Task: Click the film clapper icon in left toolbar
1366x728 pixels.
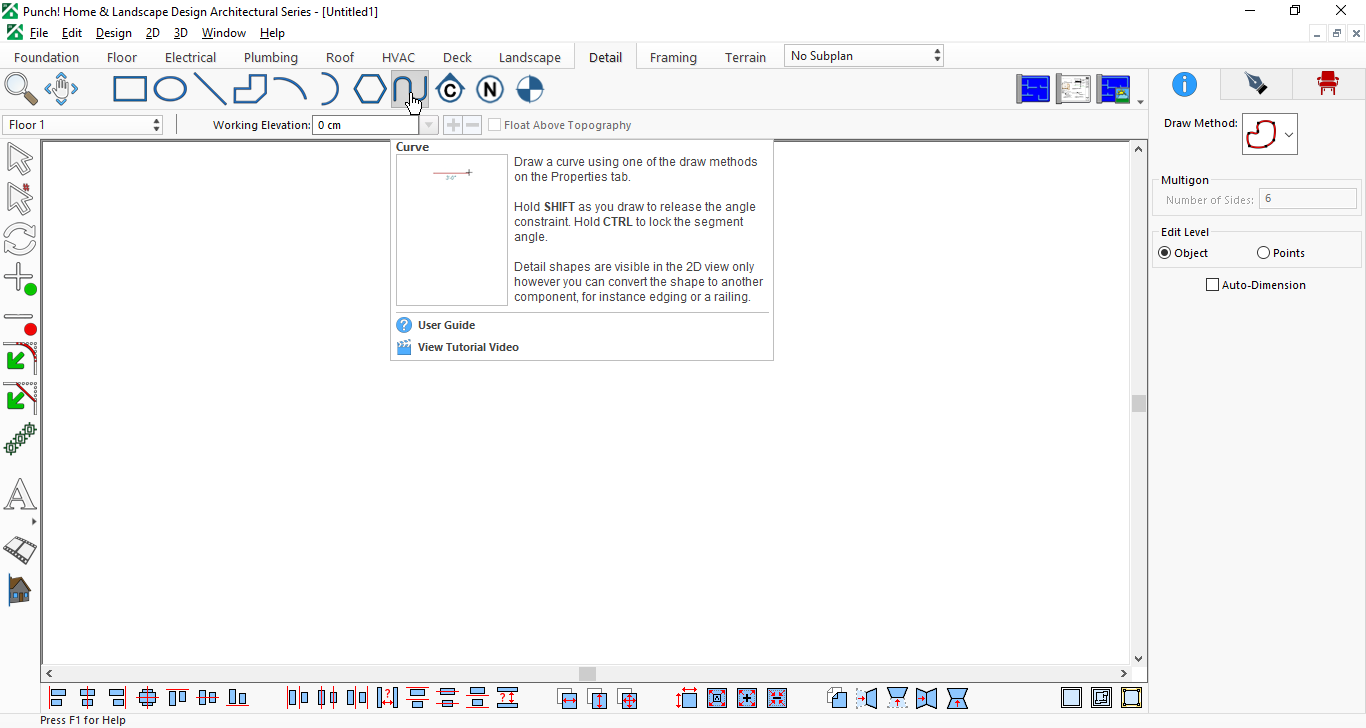Action: (x=20, y=549)
